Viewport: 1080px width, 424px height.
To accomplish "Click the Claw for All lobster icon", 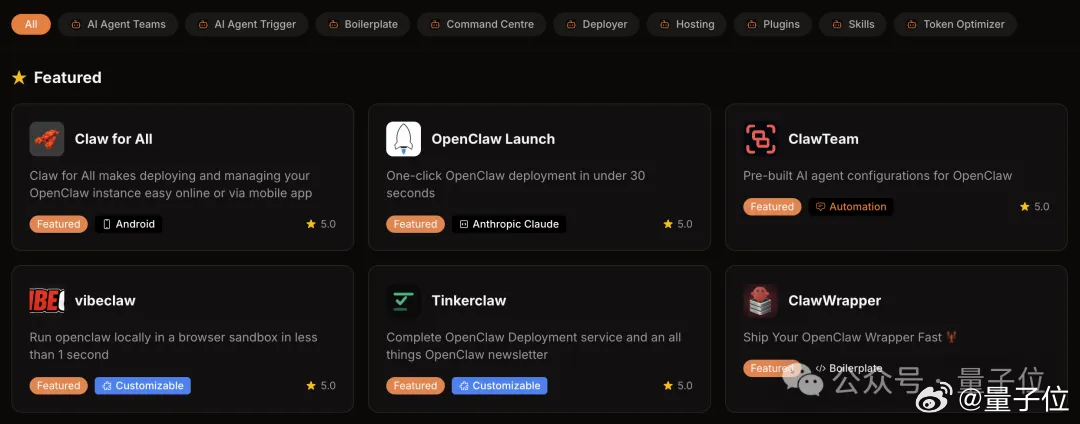I will coord(47,139).
